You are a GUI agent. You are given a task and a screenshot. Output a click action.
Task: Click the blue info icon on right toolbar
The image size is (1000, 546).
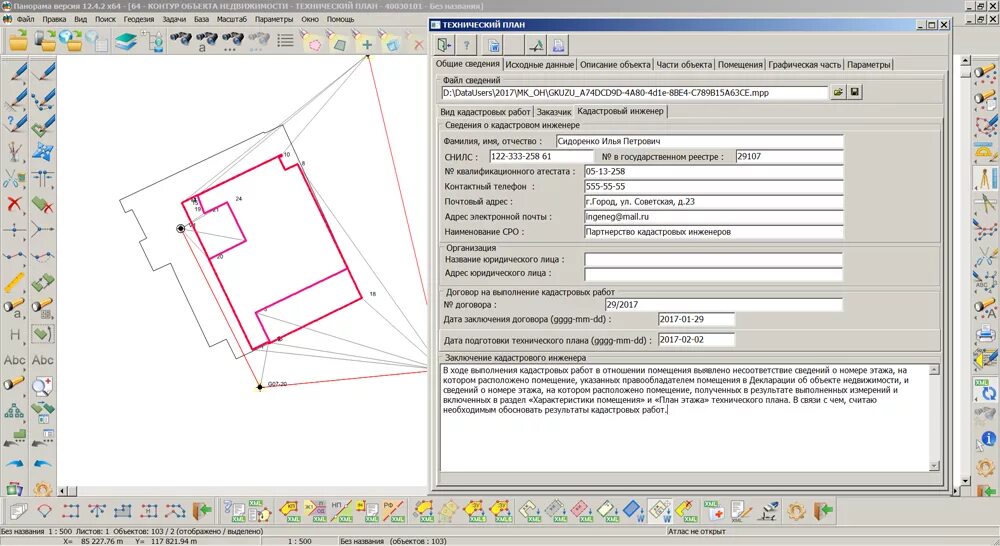coord(987,438)
